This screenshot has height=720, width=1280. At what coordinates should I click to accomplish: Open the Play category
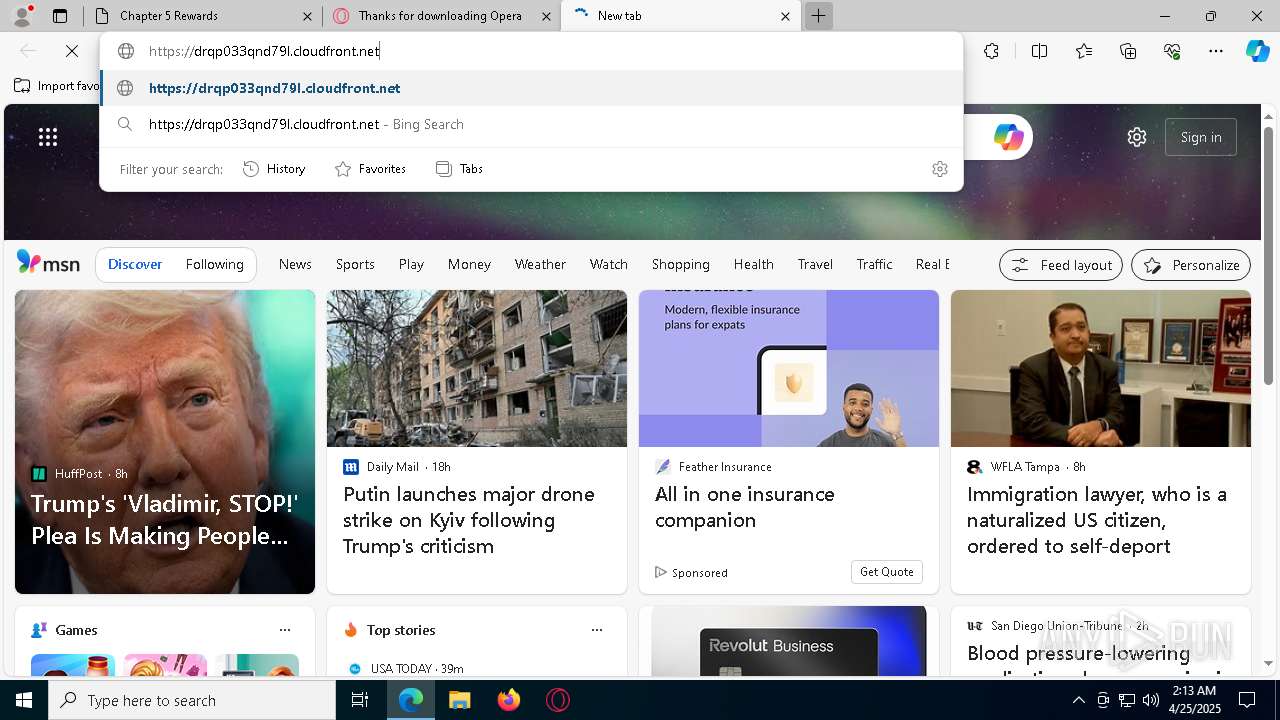411,264
